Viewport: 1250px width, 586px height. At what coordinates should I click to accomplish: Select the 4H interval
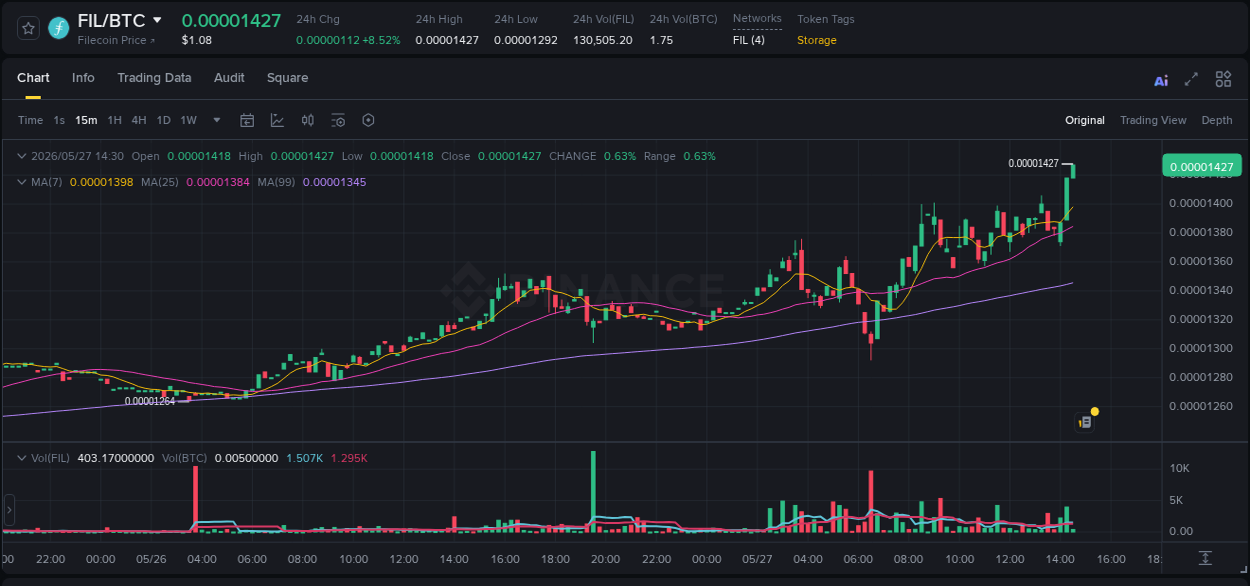tap(138, 120)
